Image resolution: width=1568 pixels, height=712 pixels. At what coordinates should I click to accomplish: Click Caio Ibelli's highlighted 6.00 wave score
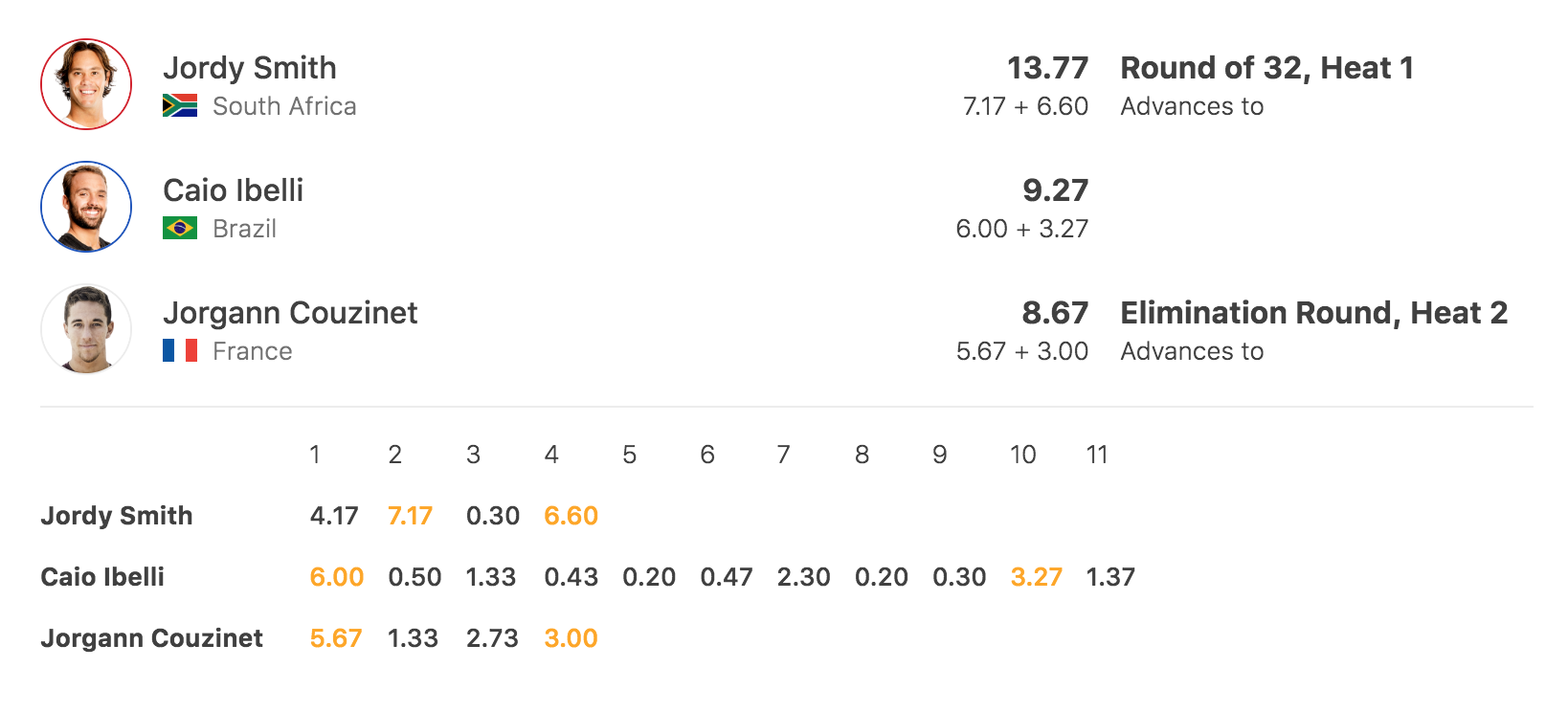tap(337, 577)
